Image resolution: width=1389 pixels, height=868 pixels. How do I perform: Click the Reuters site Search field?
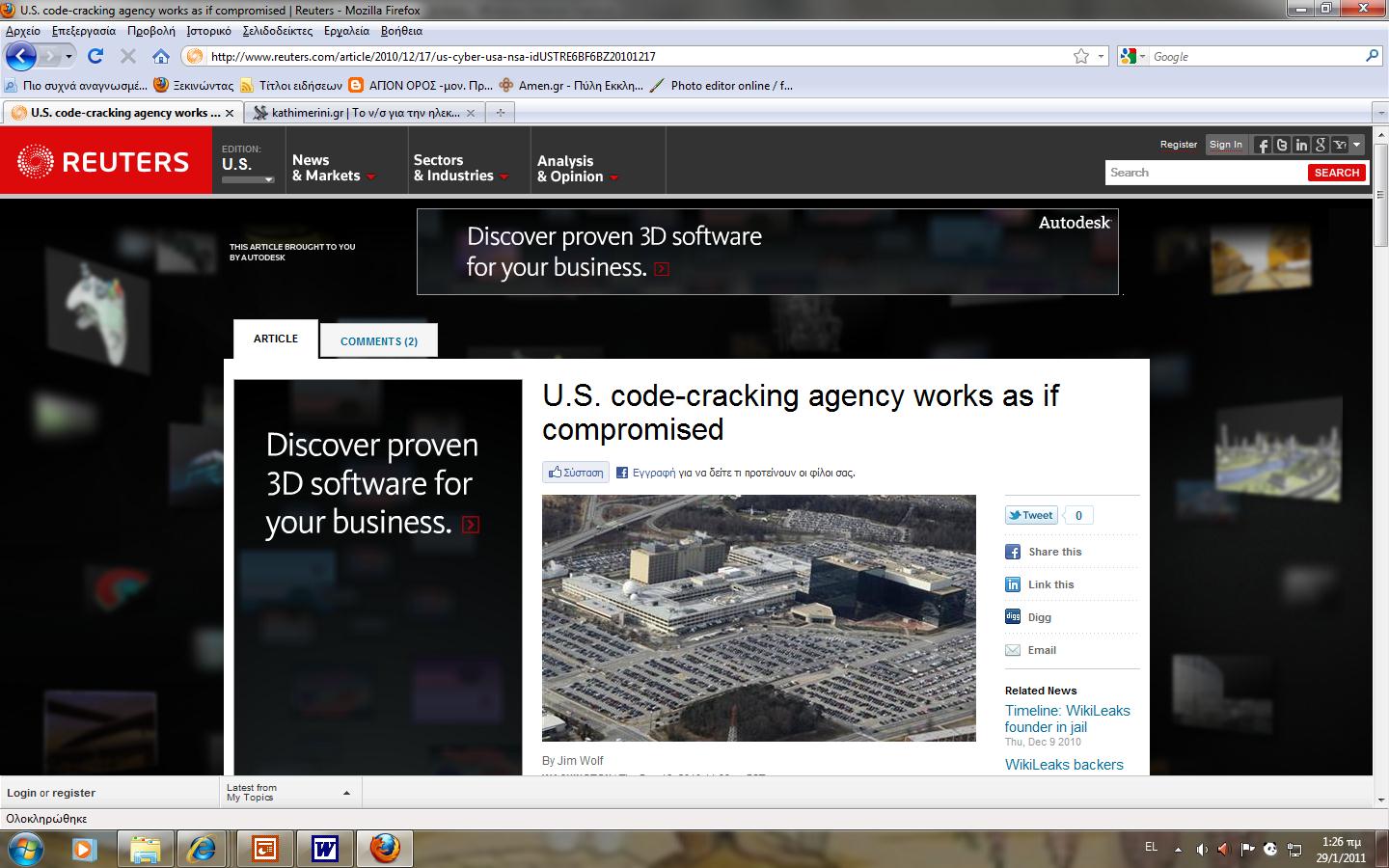pos(1206,173)
